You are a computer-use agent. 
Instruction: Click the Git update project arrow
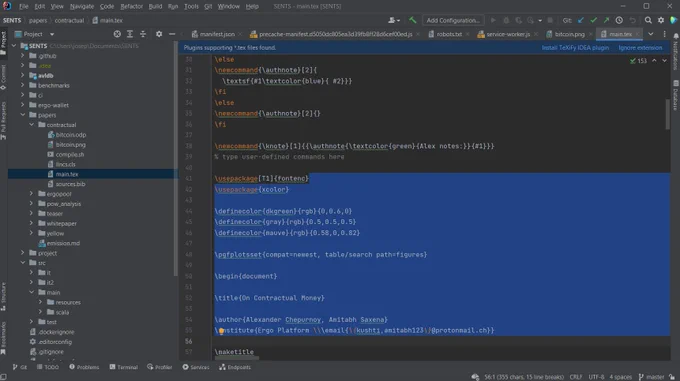(581, 20)
